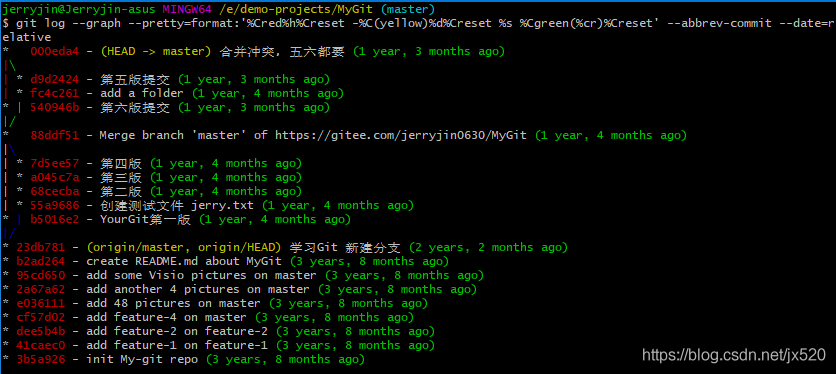Click the MINGW64 label in prompt
The height and width of the screenshot is (374, 836).
coord(187,10)
